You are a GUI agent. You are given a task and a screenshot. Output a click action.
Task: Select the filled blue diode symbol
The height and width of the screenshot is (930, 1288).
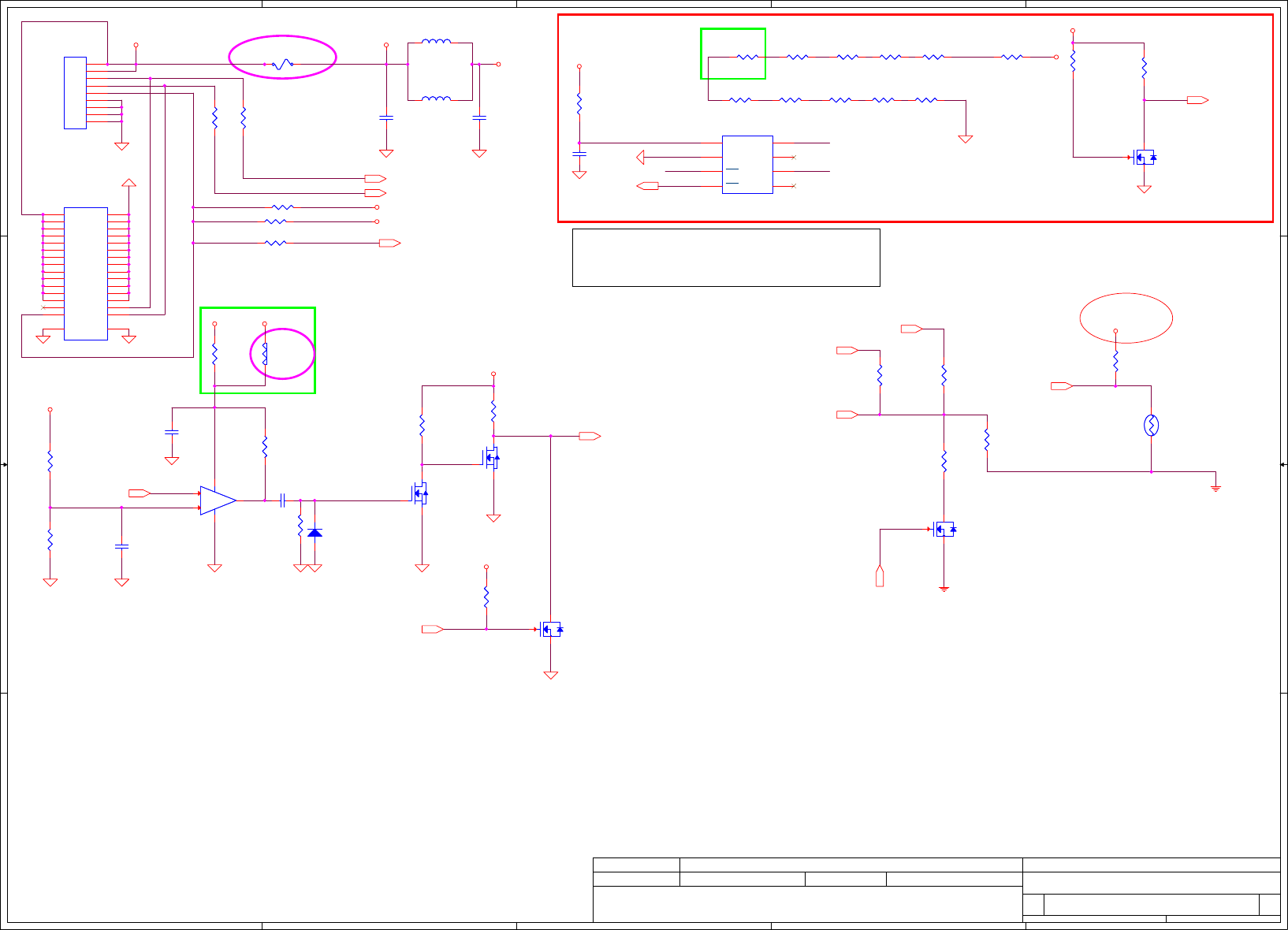click(315, 533)
